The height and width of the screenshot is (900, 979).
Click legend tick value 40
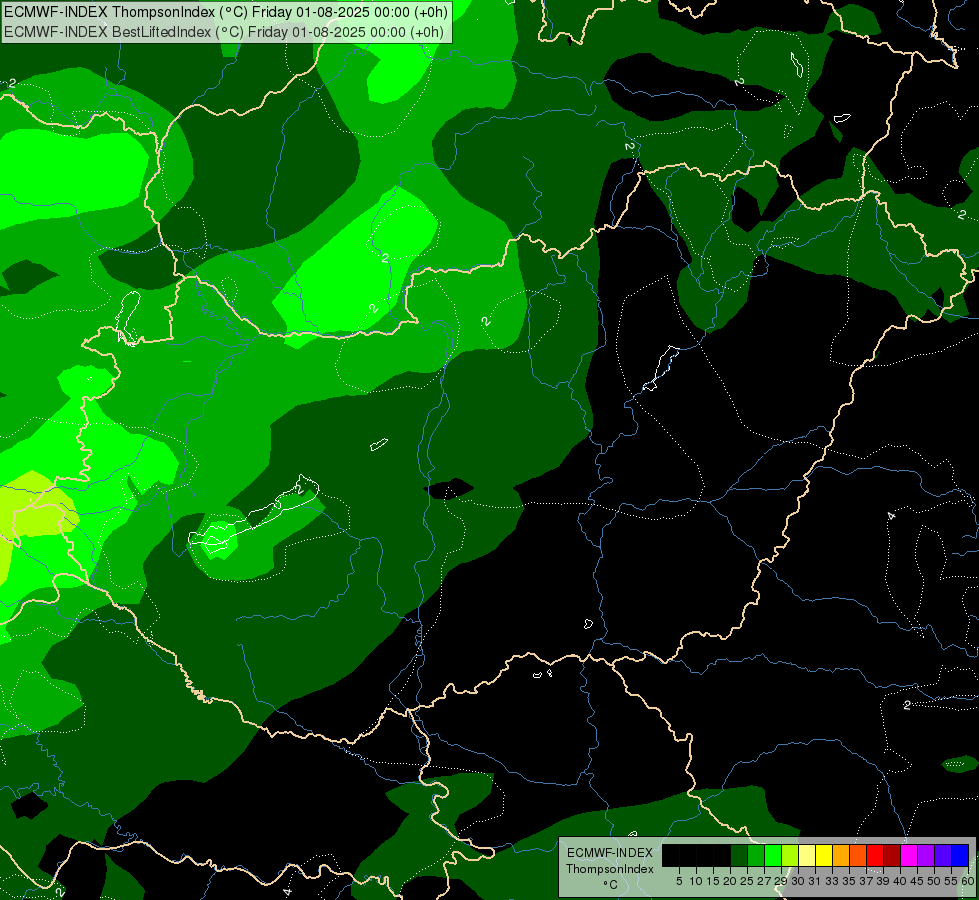(900, 881)
